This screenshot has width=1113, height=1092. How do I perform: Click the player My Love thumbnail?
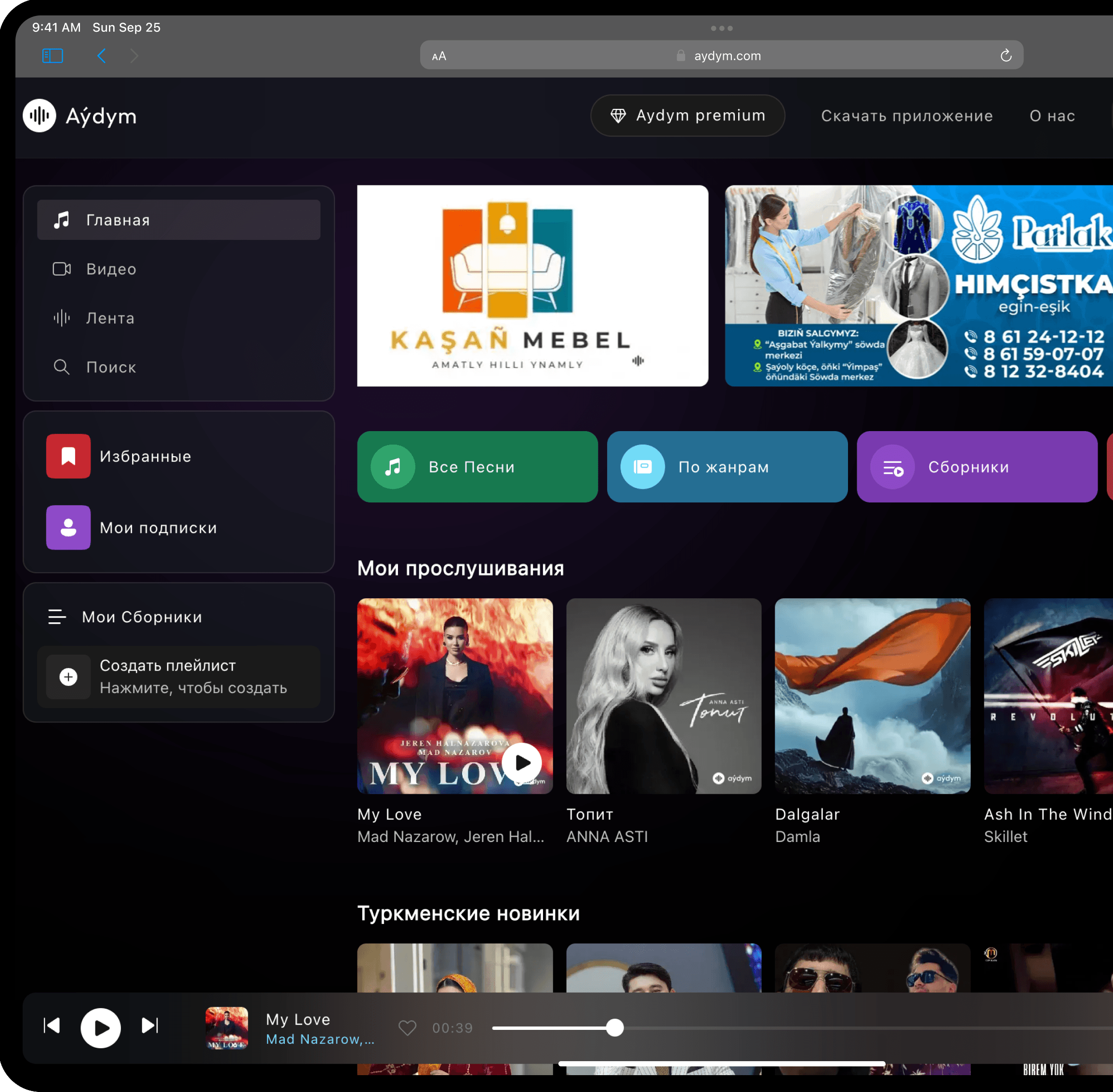tap(226, 1028)
